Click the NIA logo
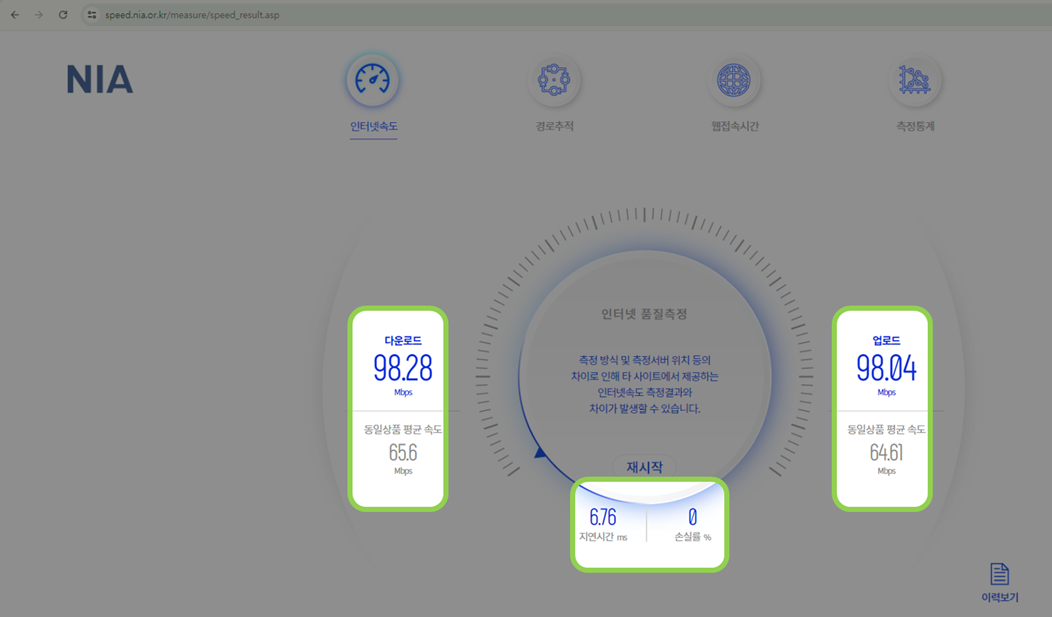Image resolution: width=1052 pixels, height=617 pixels. [99, 79]
